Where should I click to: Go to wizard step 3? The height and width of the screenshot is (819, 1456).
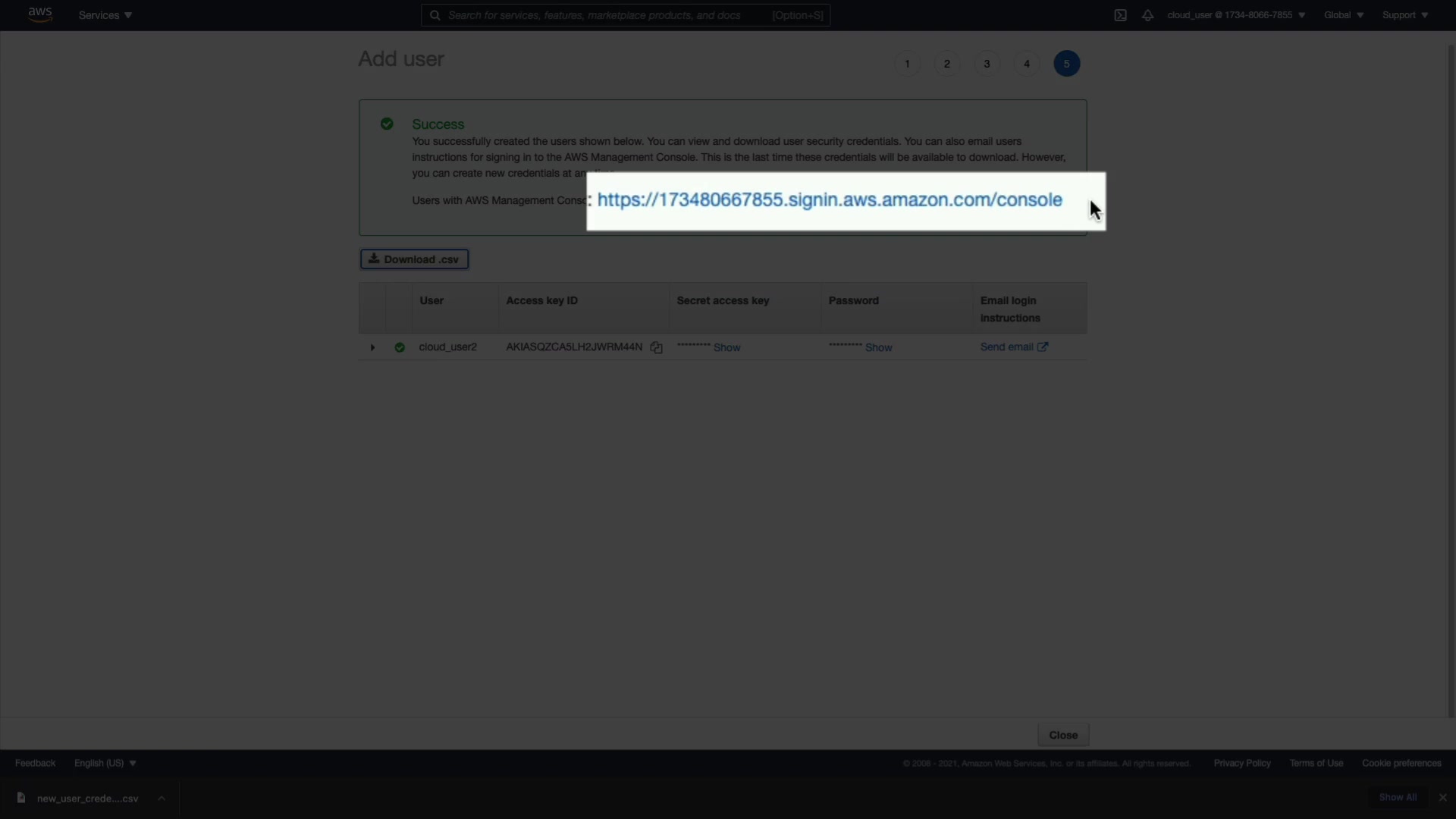987,64
